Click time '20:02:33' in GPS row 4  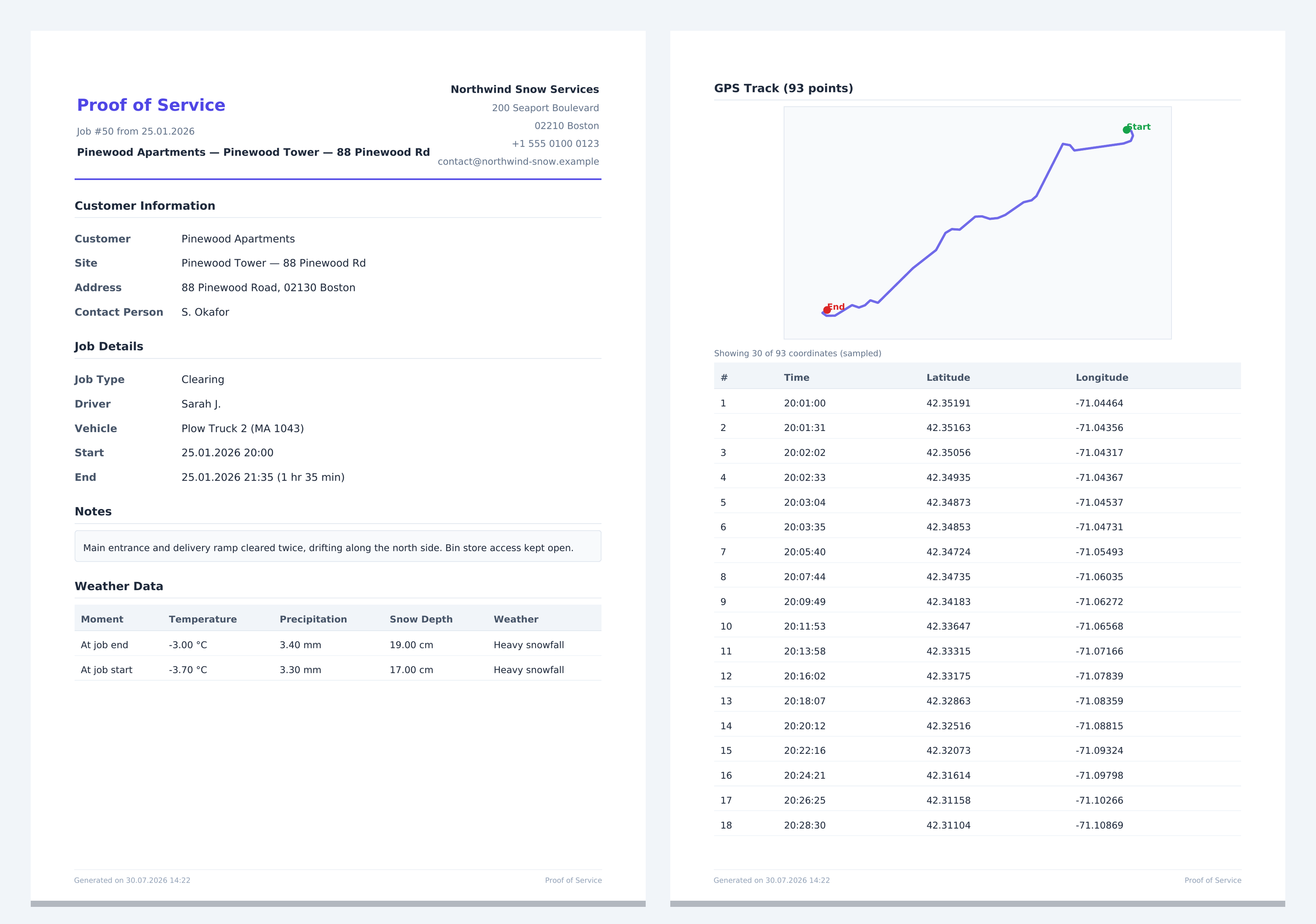(x=805, y=478)
